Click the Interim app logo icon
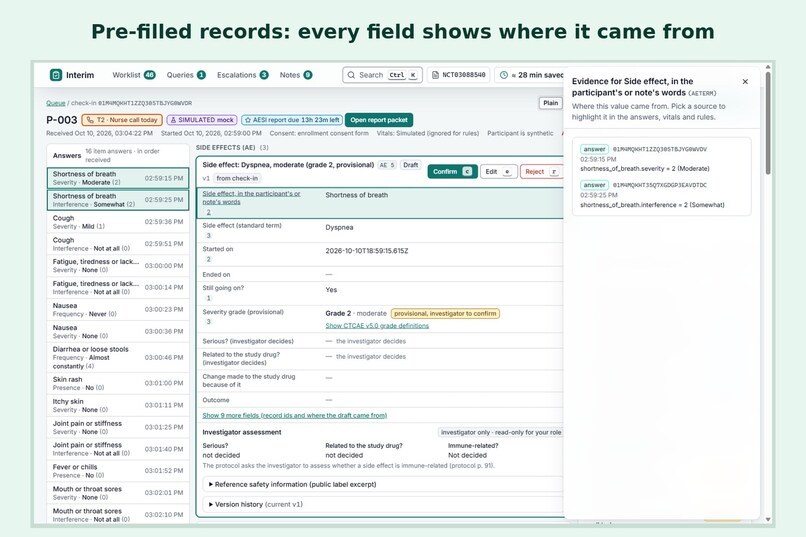Screen dimensions: 806x537 56,75
